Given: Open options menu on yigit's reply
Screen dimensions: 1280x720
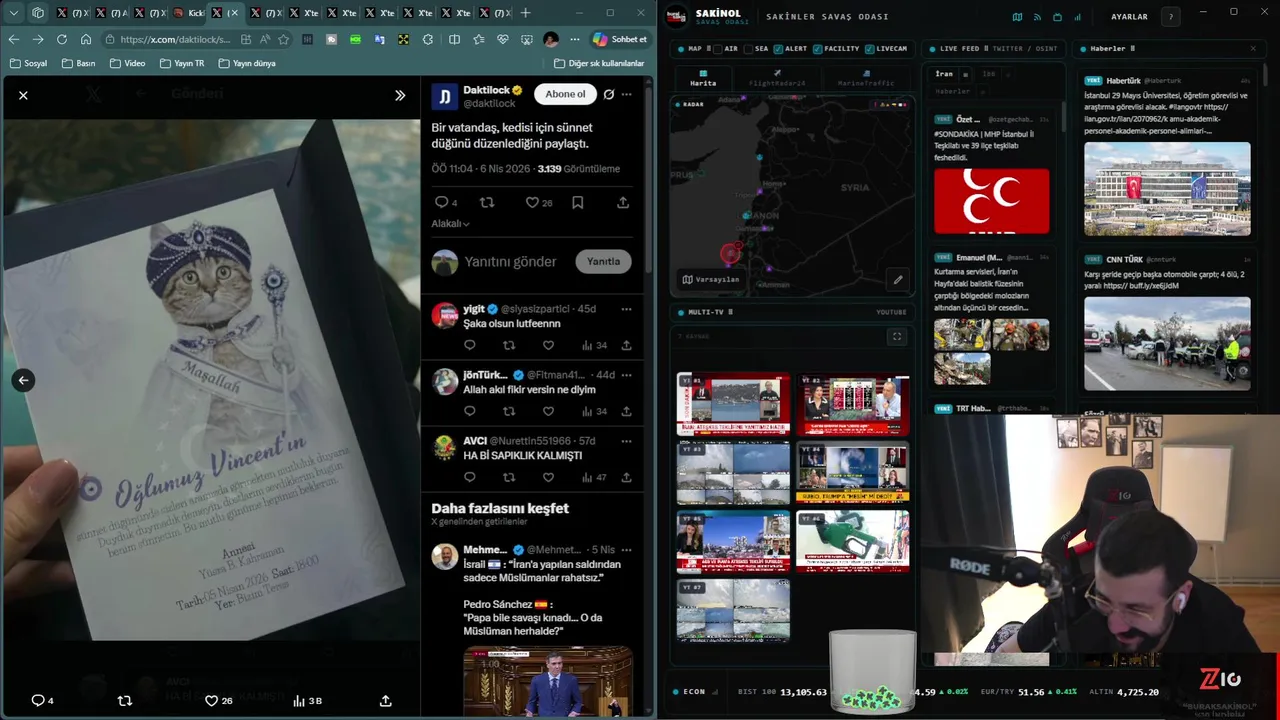Looking at the screenshot, I should coord(626,309).
